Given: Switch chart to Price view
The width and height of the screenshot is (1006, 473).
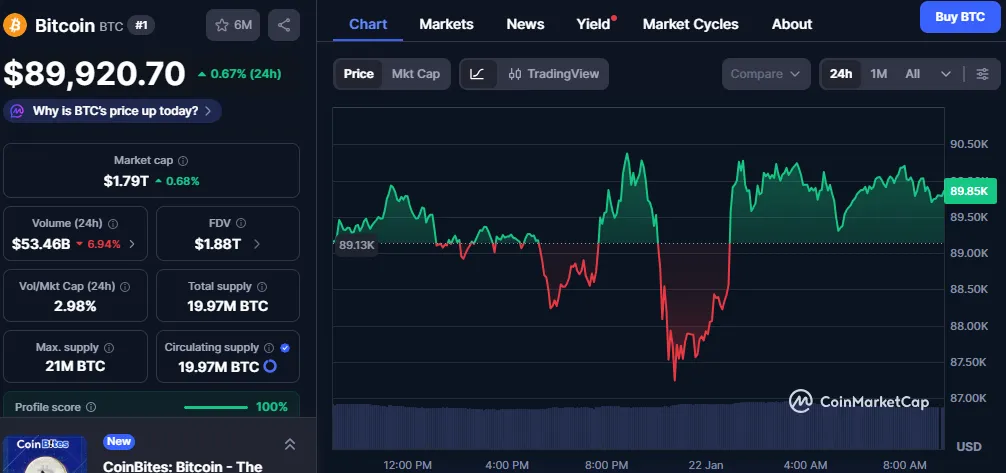Looking at the screenshot, I should coord(359,74).
